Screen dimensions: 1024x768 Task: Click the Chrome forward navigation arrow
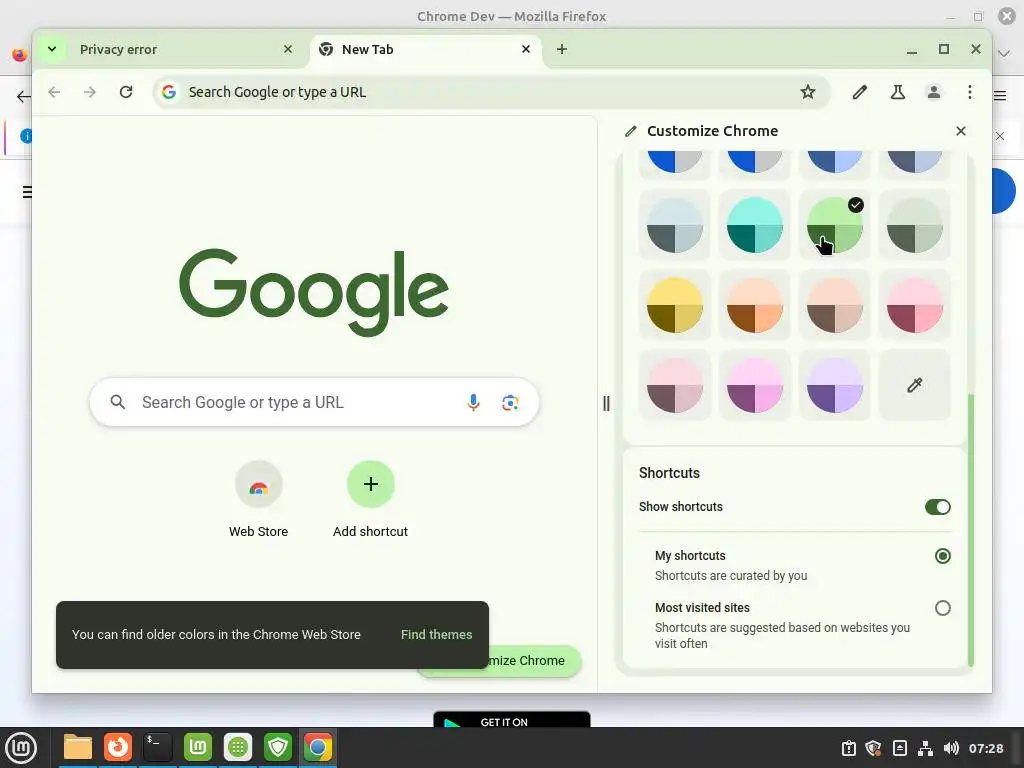pos(89,92)
